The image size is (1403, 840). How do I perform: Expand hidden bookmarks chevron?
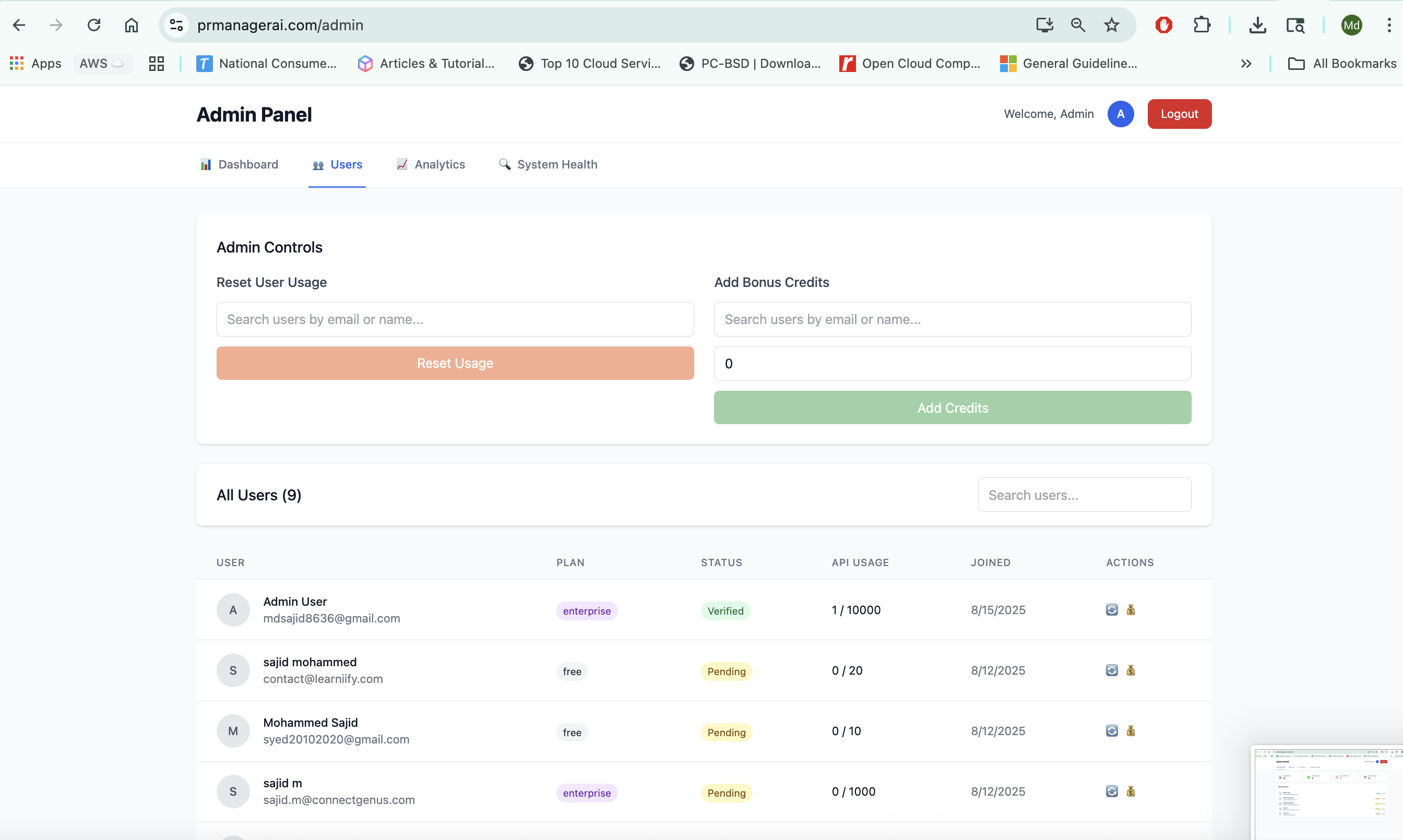click(1245, 64)
